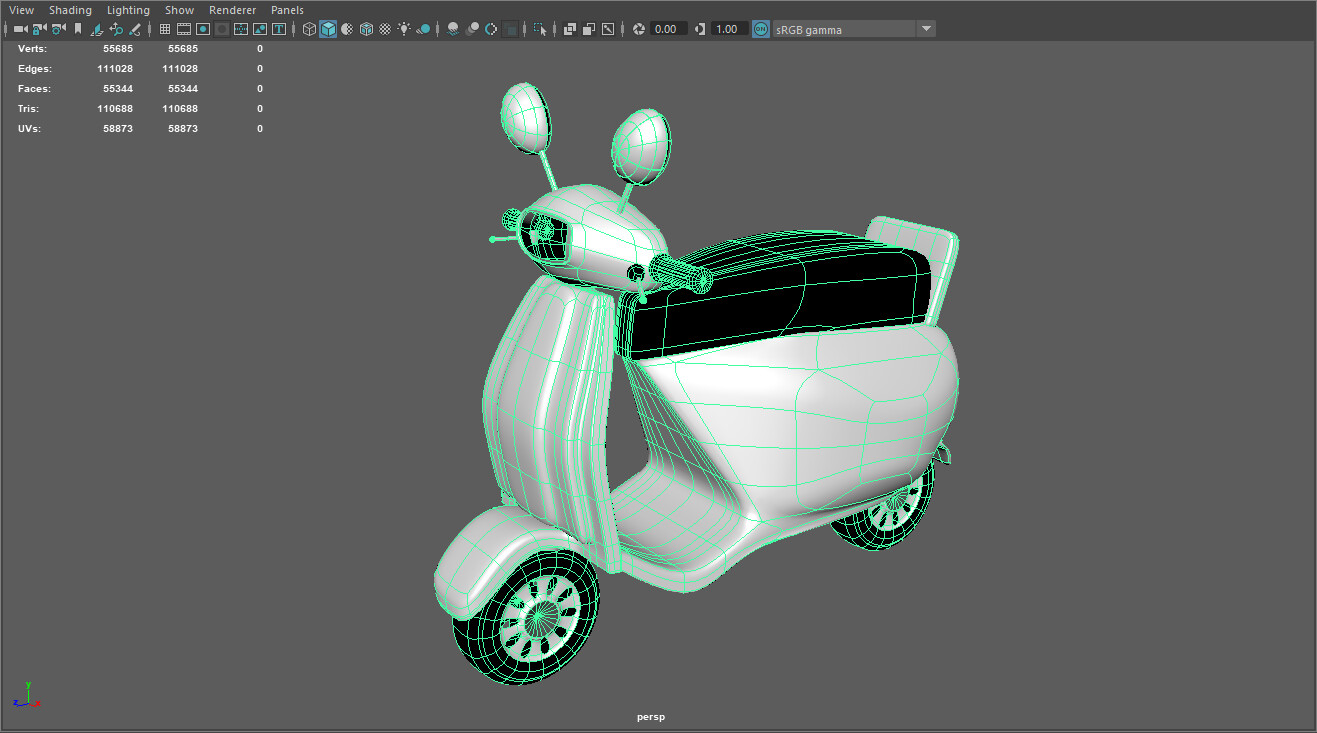Viewport: 1317px width, 733px height.
Task: Select wireframe display mode
Action: click(x=310, y=29)
